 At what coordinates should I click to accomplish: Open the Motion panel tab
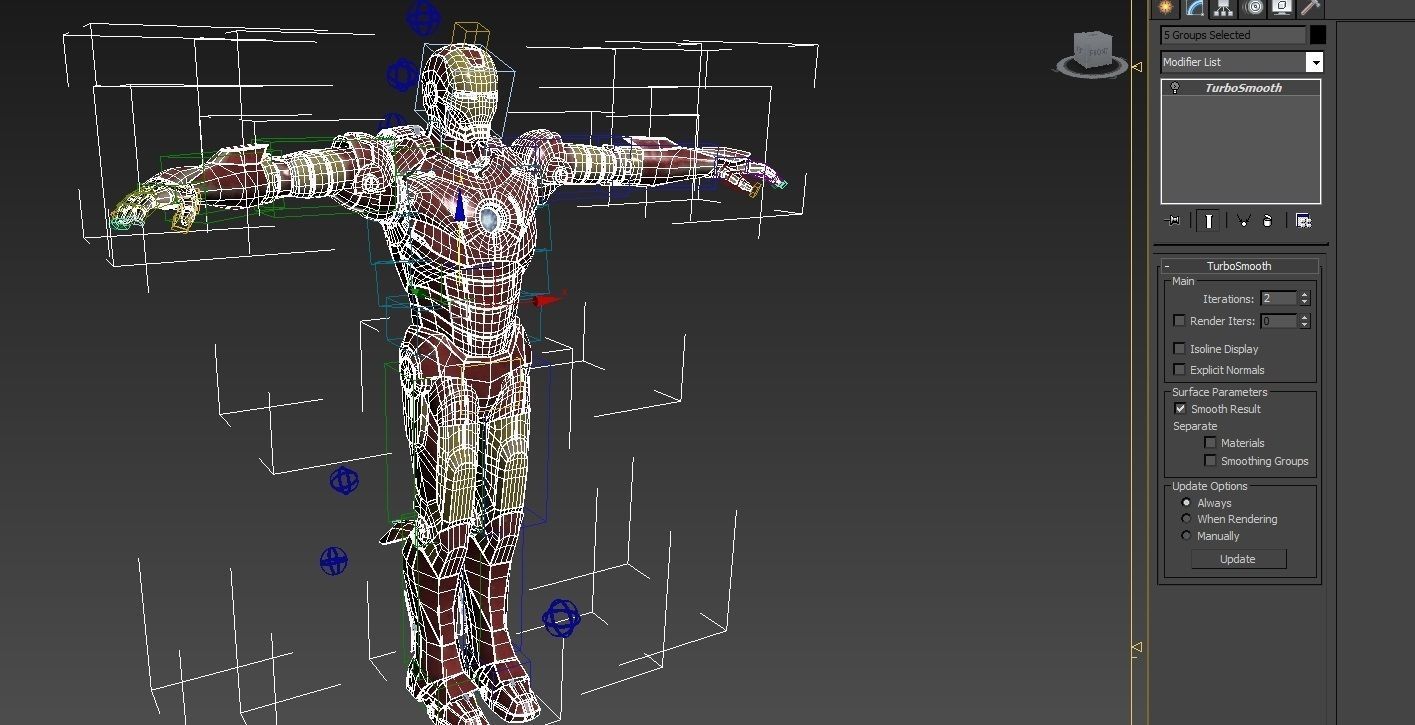(1253, 8)
